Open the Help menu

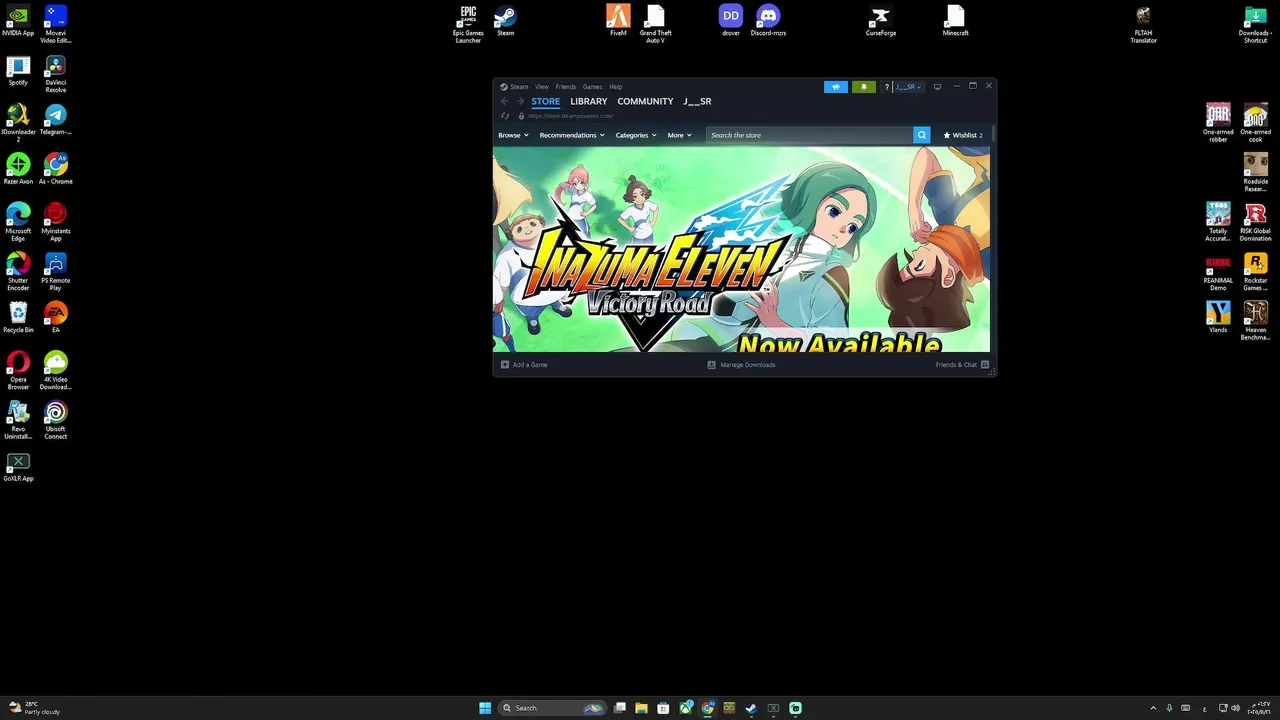[x=616, y=87]
